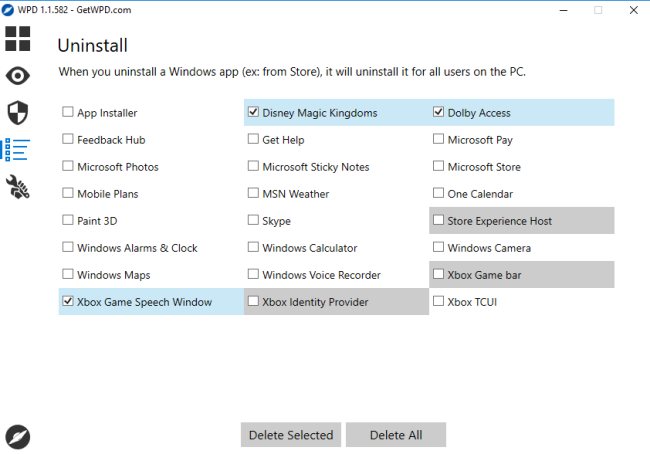650x454 pixels.
Task: Select the Apps list icon in sidebar
Action: click(x=17, y=150)
